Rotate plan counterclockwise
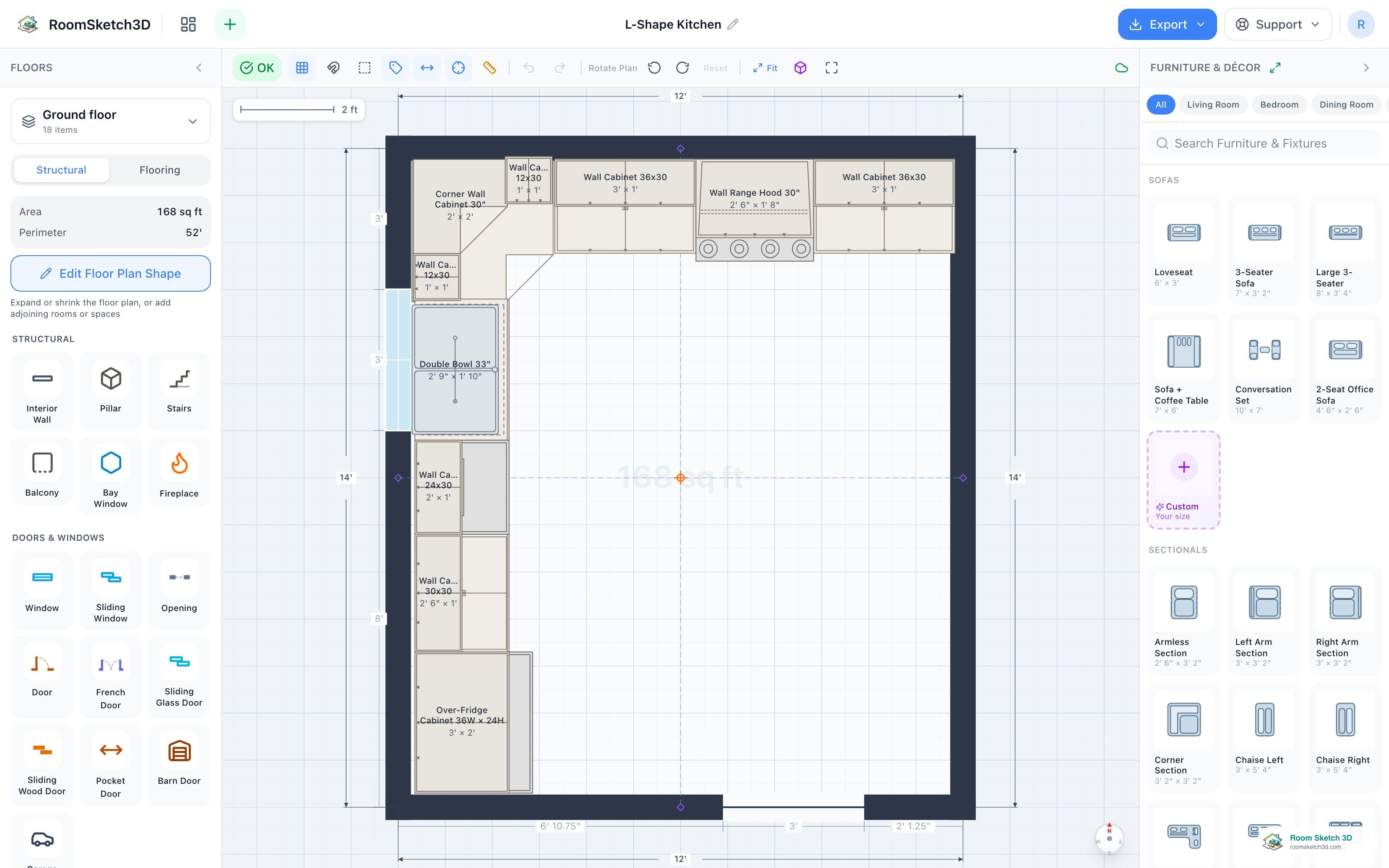This screenshot has height=868, width=1389. 654,68
